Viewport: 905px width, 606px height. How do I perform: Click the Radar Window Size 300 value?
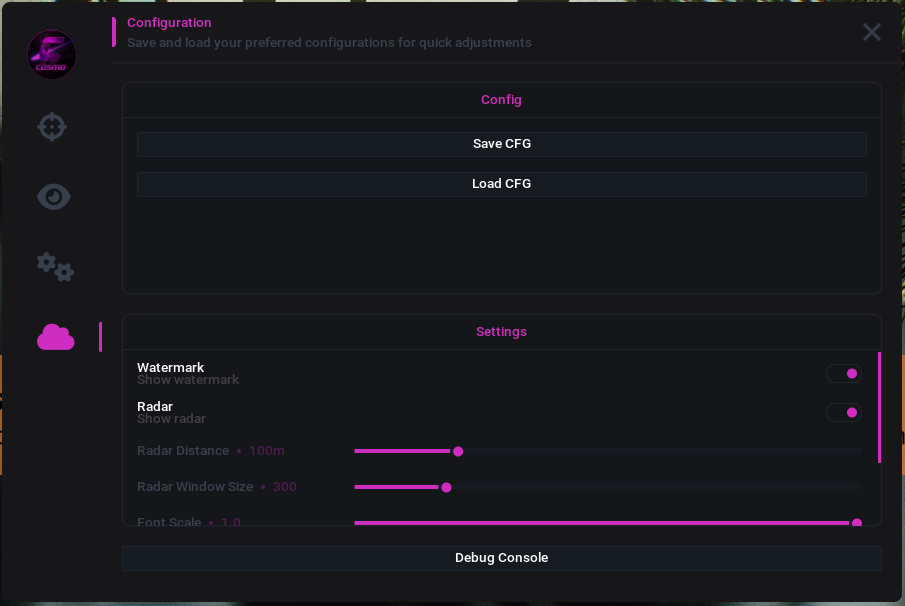tap(285, 487)
